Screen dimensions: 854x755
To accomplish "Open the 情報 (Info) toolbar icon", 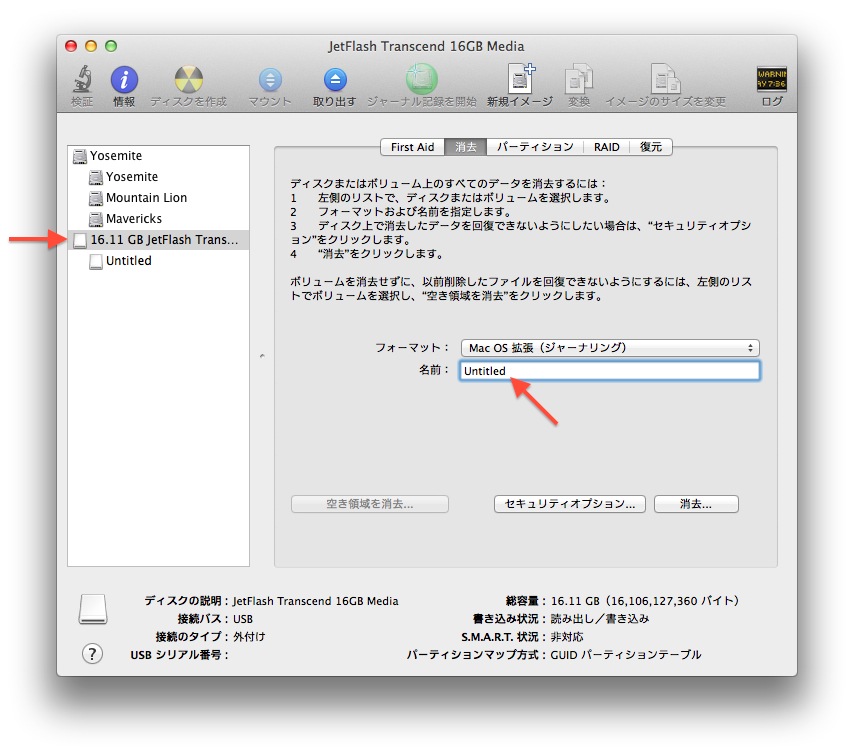I will click(124, 80).
